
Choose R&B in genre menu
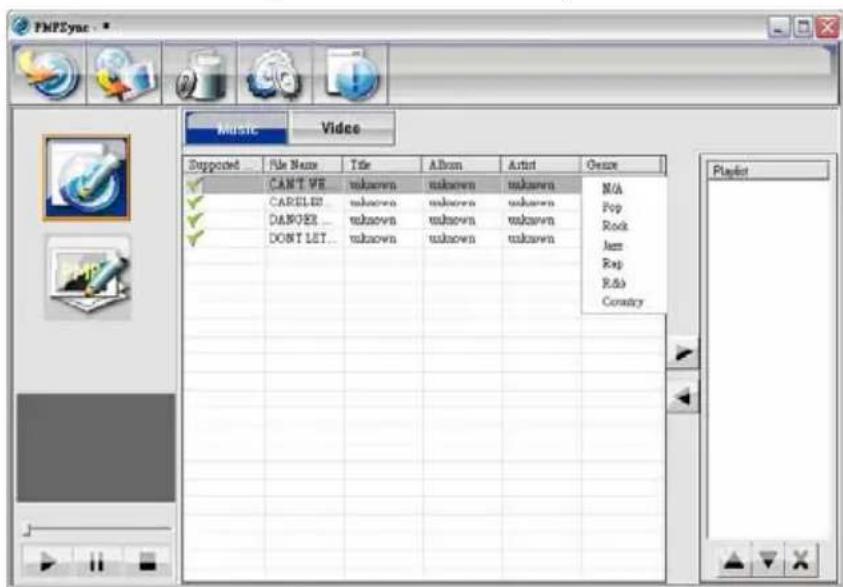pyautogui.click(x=613, y=283)
